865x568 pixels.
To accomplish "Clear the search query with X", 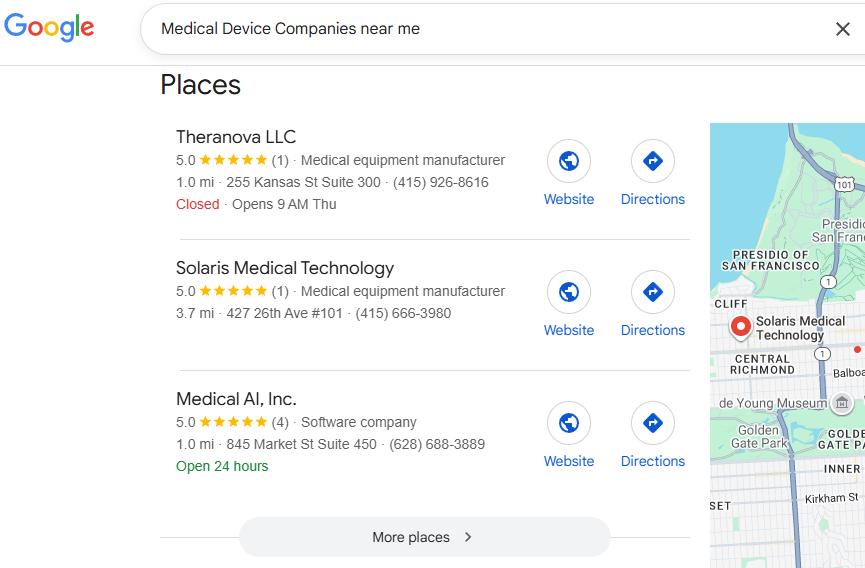I will tap(842, 29).
